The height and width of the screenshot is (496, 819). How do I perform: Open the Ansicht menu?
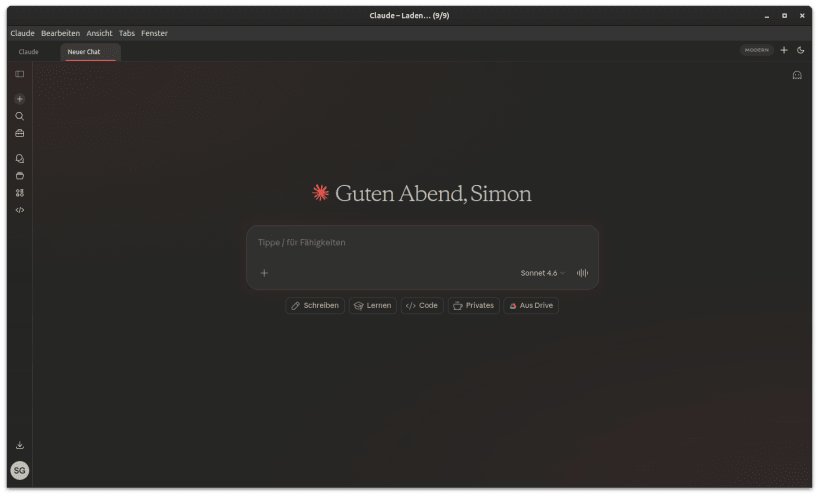tap(99, 33)
